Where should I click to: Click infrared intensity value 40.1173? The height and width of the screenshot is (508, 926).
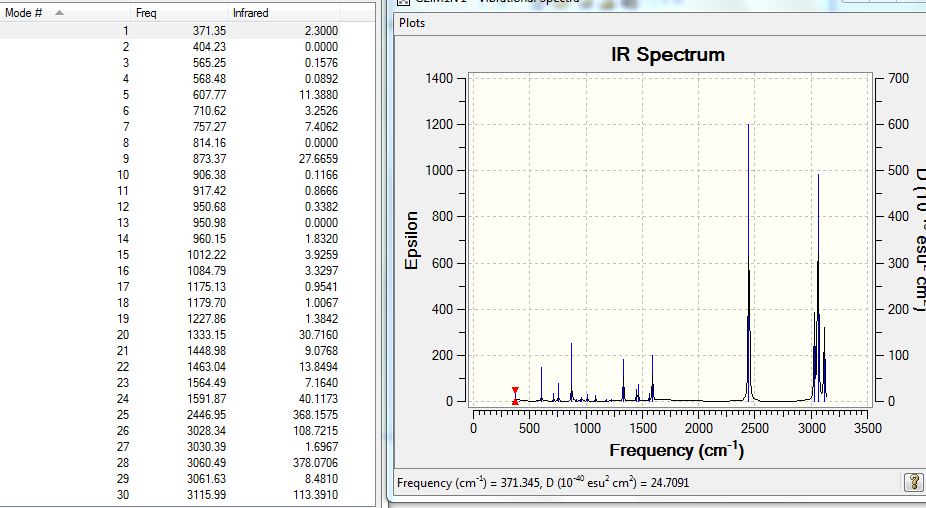[x=318, y=399]
